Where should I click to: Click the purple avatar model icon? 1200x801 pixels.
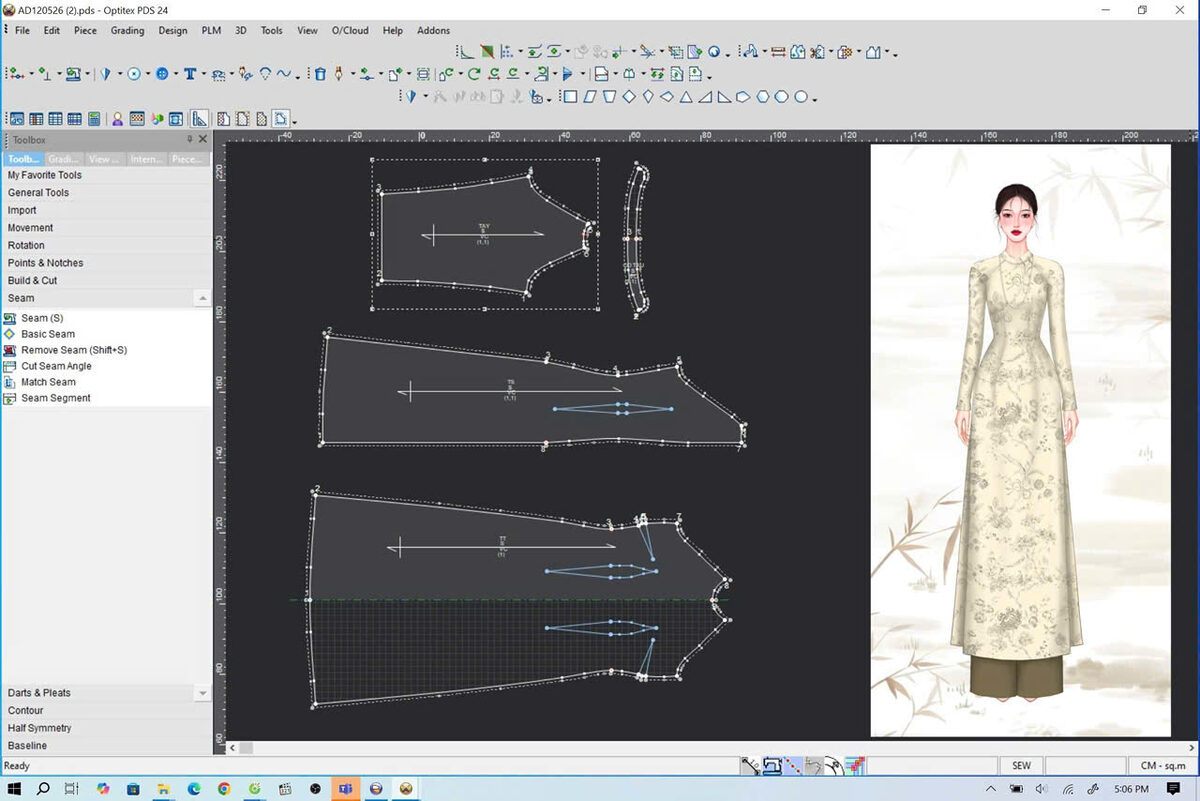[117, 119]
